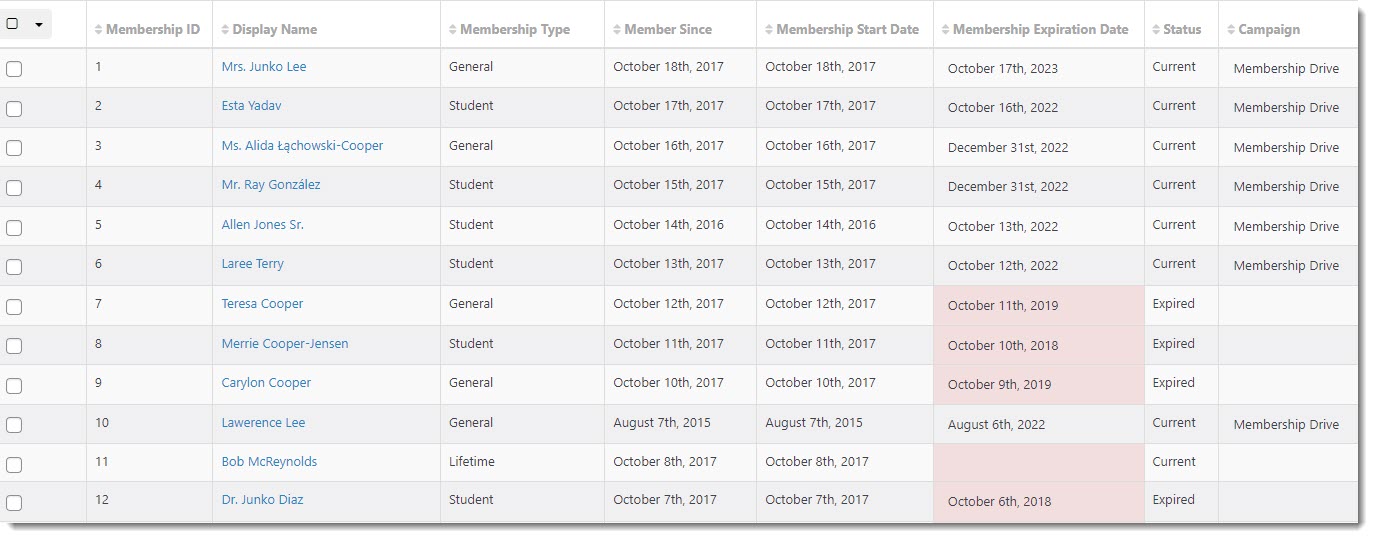Click sort icon for Membership Expiration Date
Screen dimensions: 1373x538
pos(946,30)
